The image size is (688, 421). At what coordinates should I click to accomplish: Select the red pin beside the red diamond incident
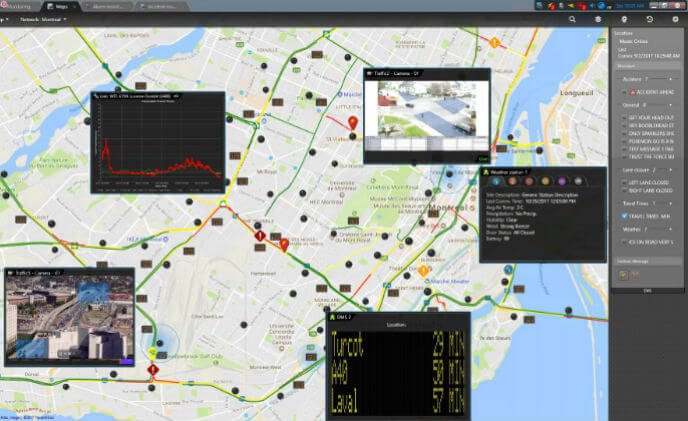284,244
